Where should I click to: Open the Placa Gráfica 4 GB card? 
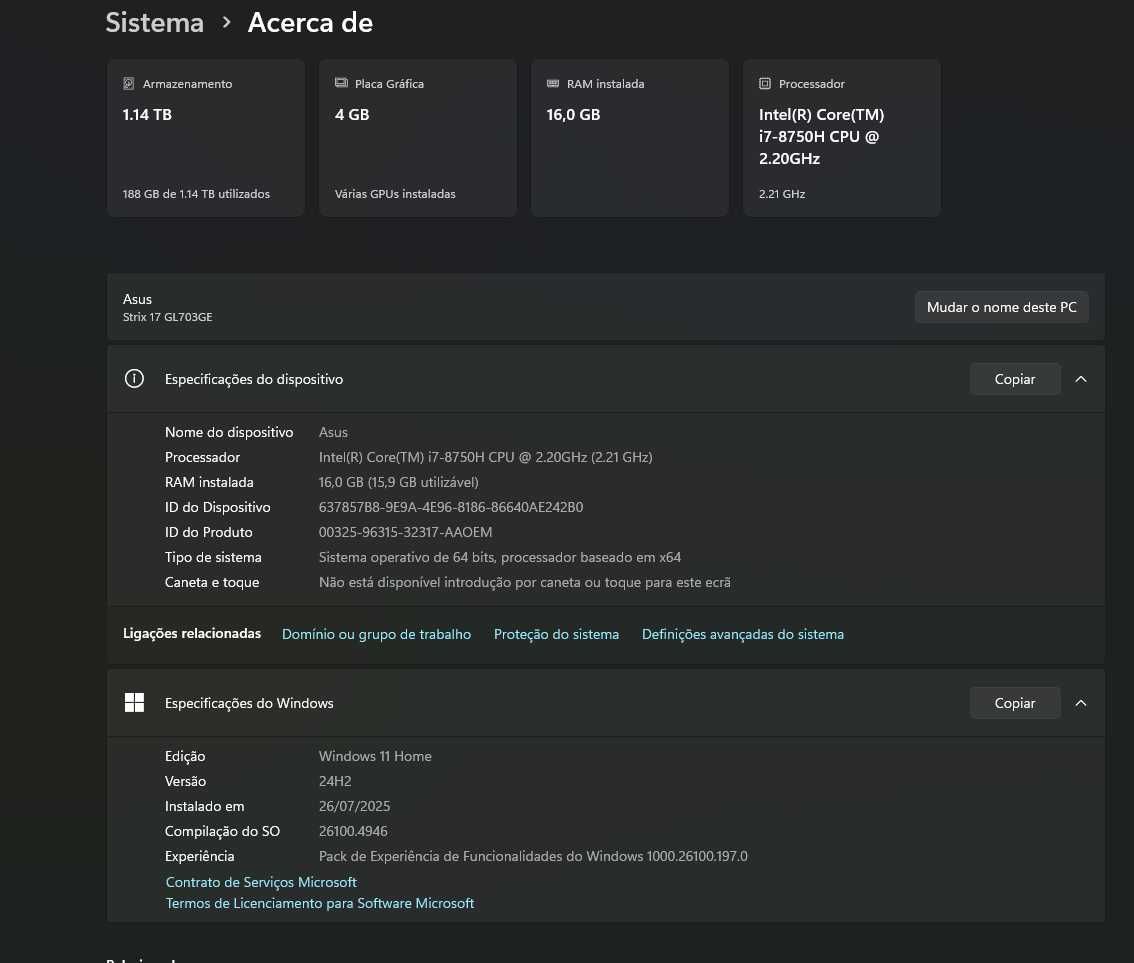[x=418, y=138]
